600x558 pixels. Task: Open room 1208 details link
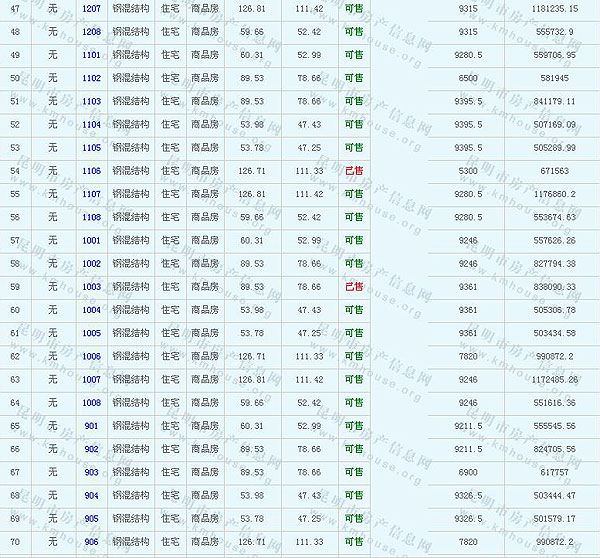click(x=91, y=31)
